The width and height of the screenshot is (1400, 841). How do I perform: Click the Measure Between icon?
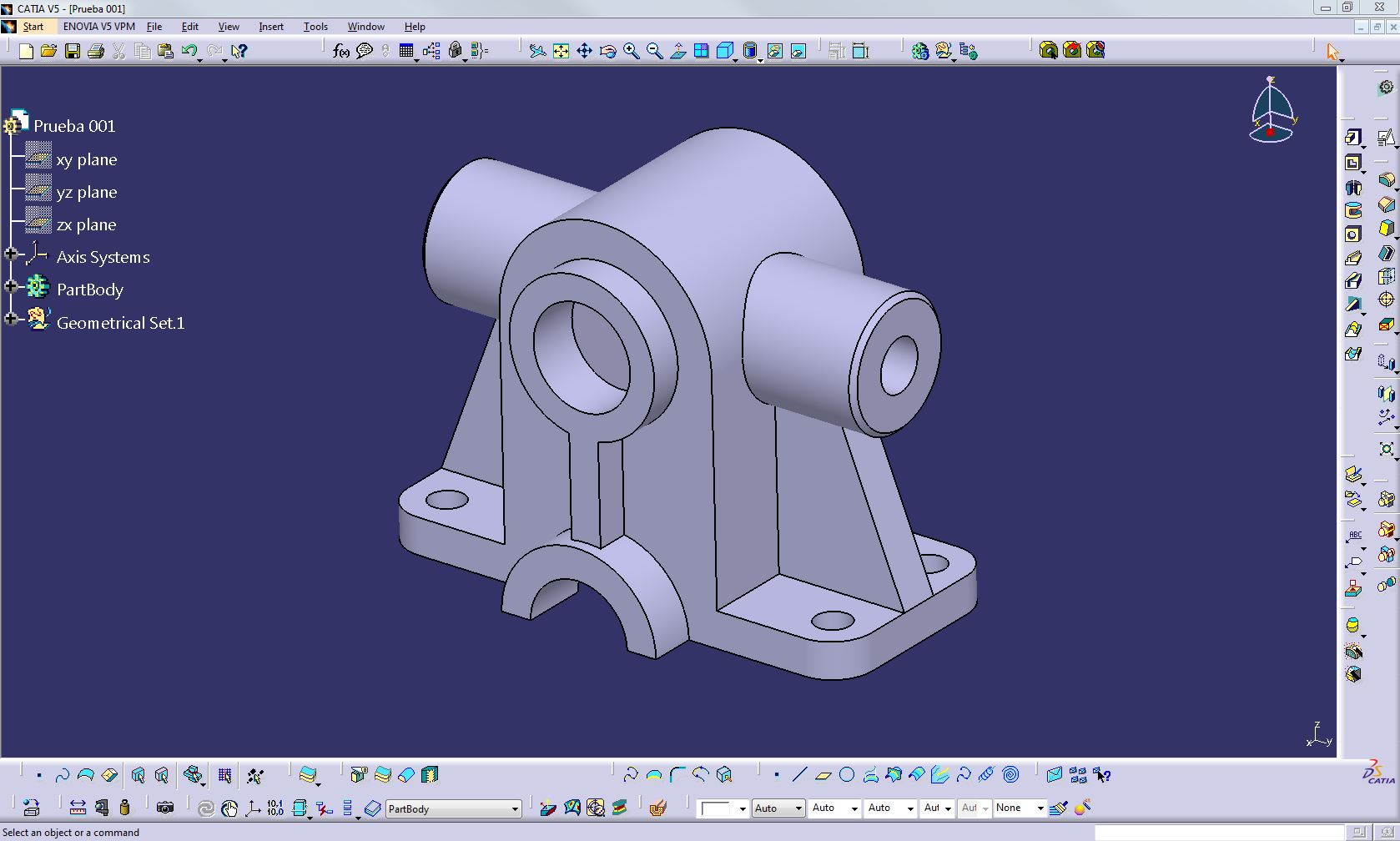tap(78, 808)
